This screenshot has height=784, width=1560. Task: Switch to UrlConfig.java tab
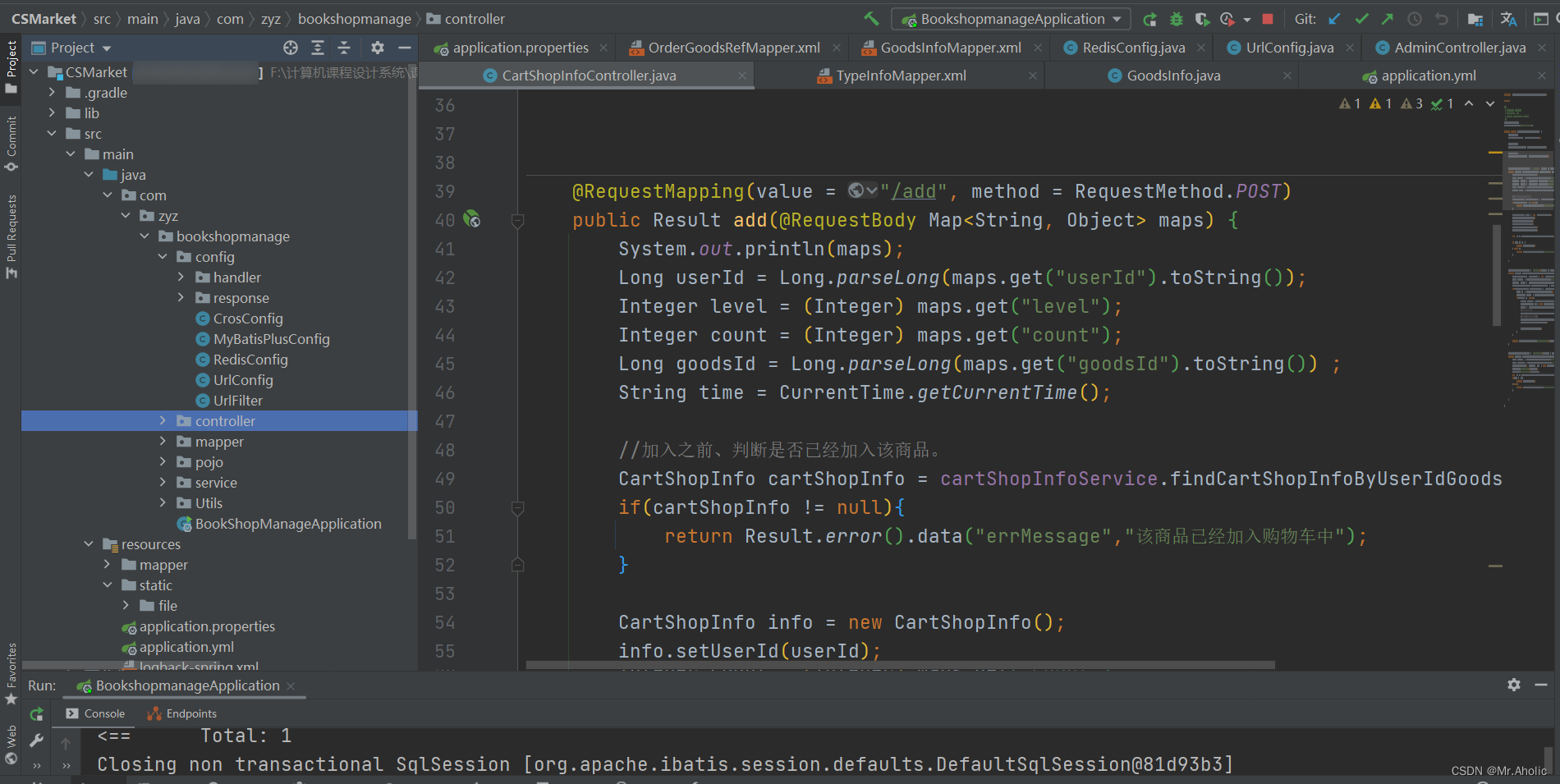(1289, 48)
